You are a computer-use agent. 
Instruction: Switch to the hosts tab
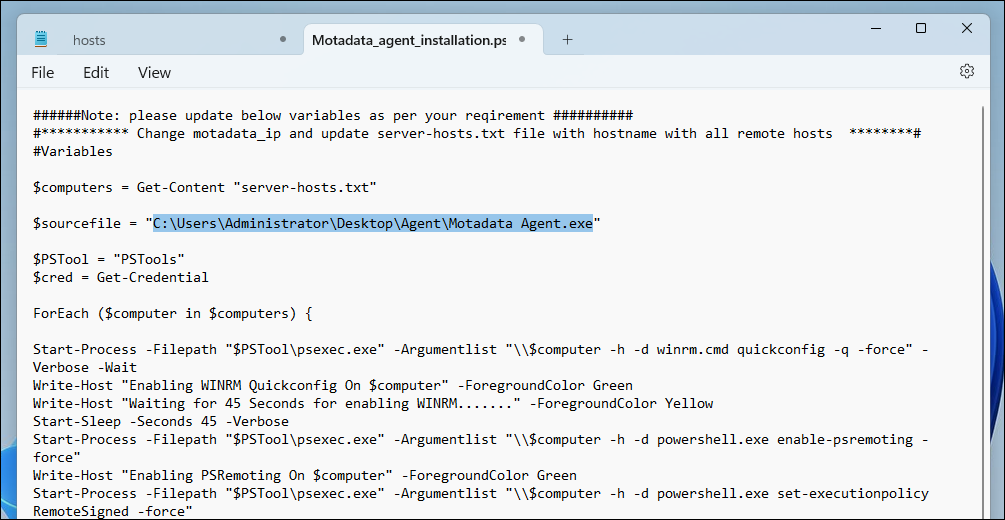(89, 40)
